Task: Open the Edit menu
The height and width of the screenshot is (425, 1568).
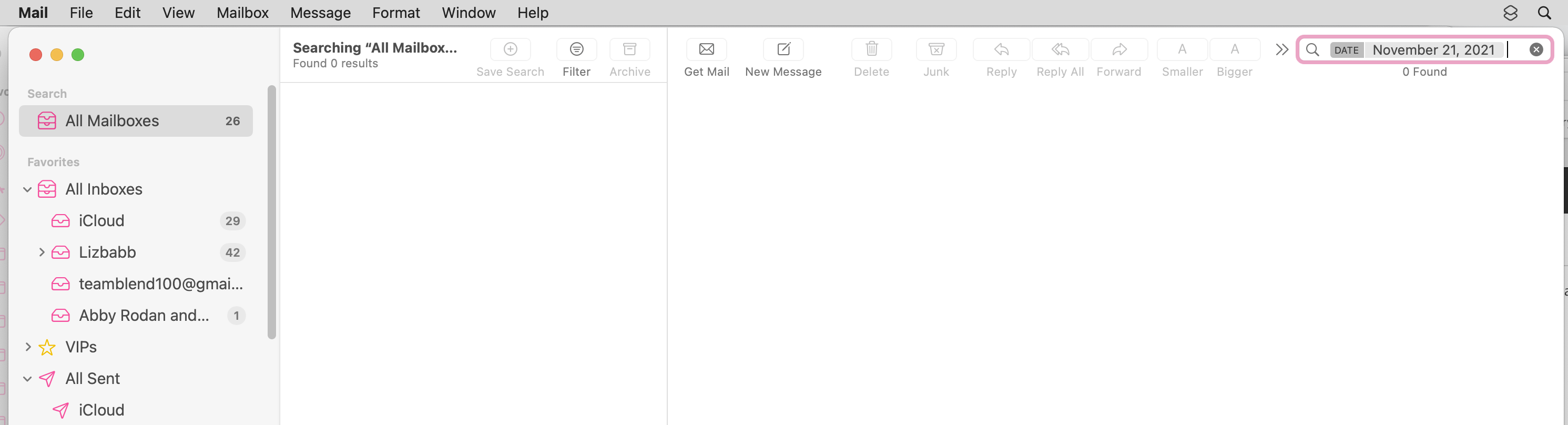Action: pos(127,13)
